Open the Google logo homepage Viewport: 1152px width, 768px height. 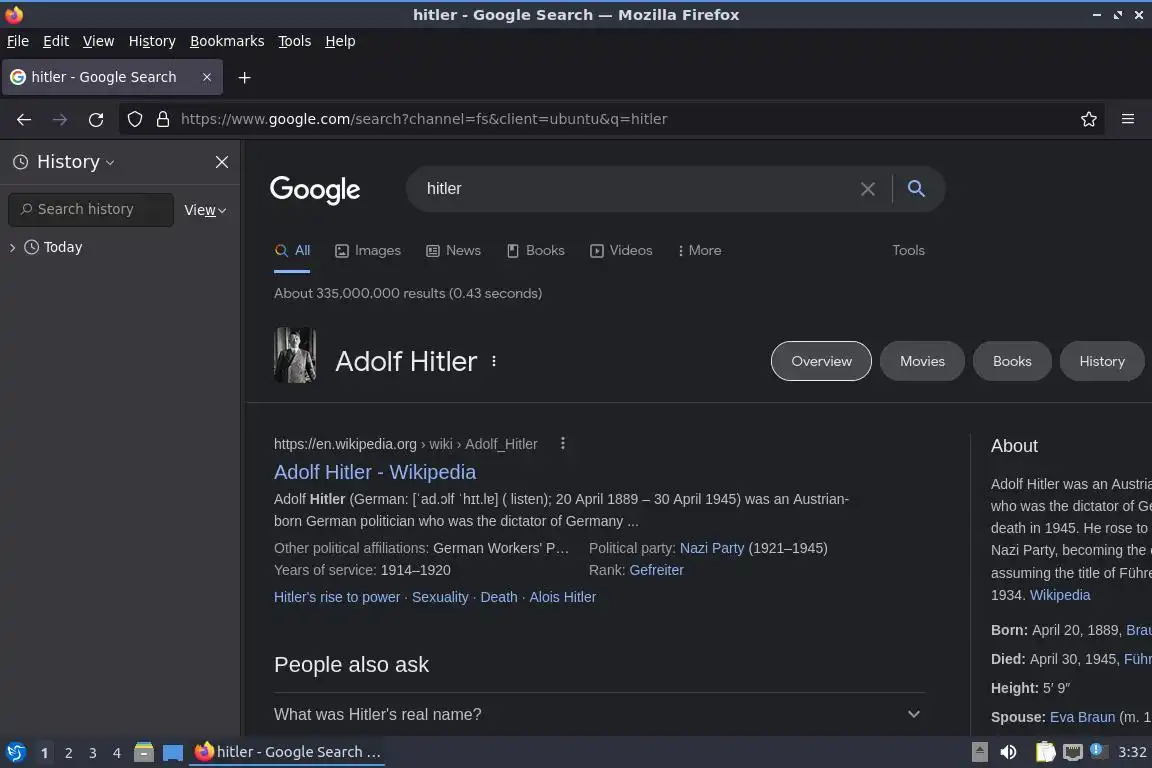(x=315, y=190)
